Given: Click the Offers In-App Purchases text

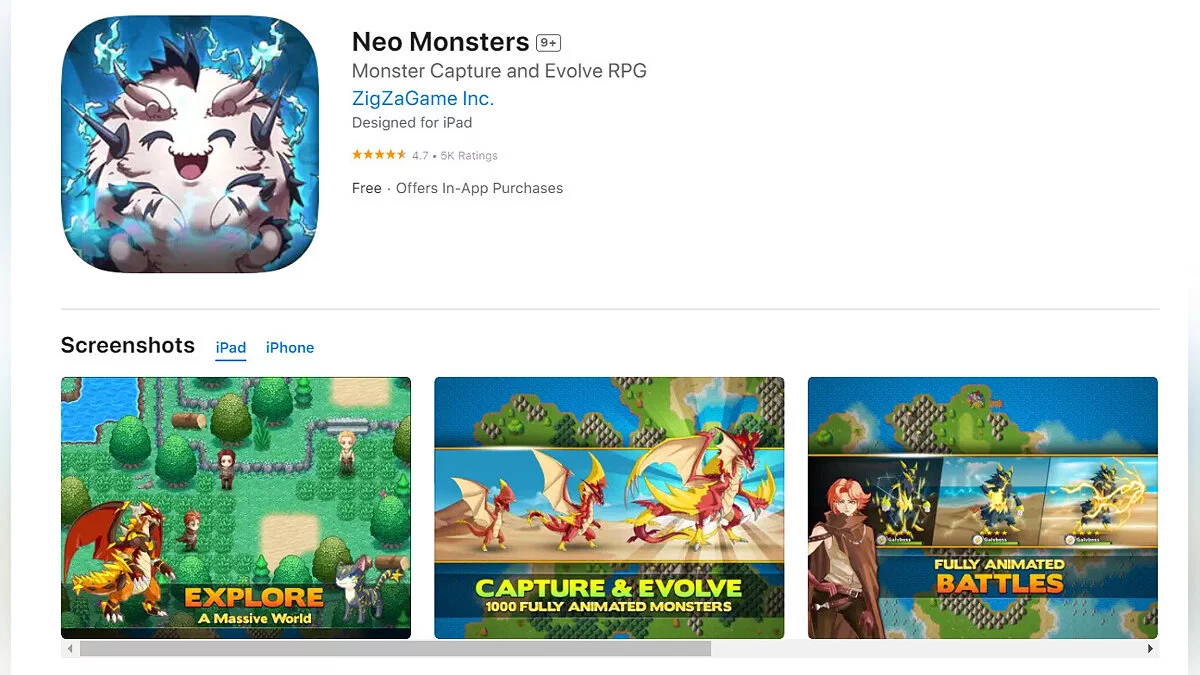Looking at the screenshot, I should [x=479, y=188].
